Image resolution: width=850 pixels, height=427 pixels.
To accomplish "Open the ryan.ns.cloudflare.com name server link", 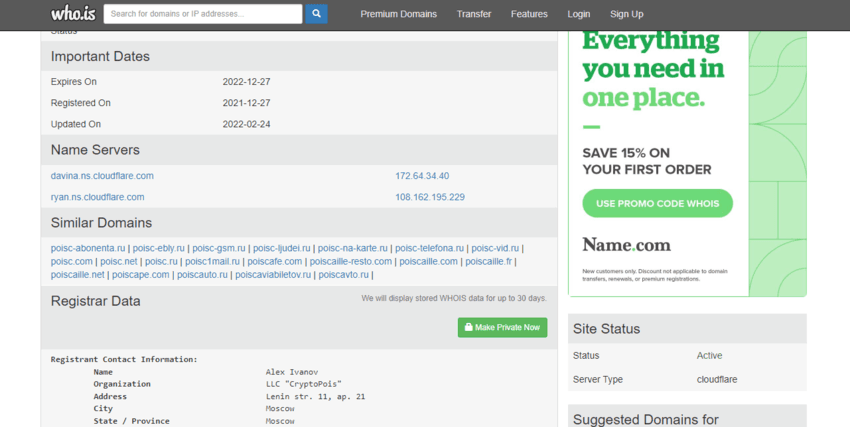I will coord(97,197).
